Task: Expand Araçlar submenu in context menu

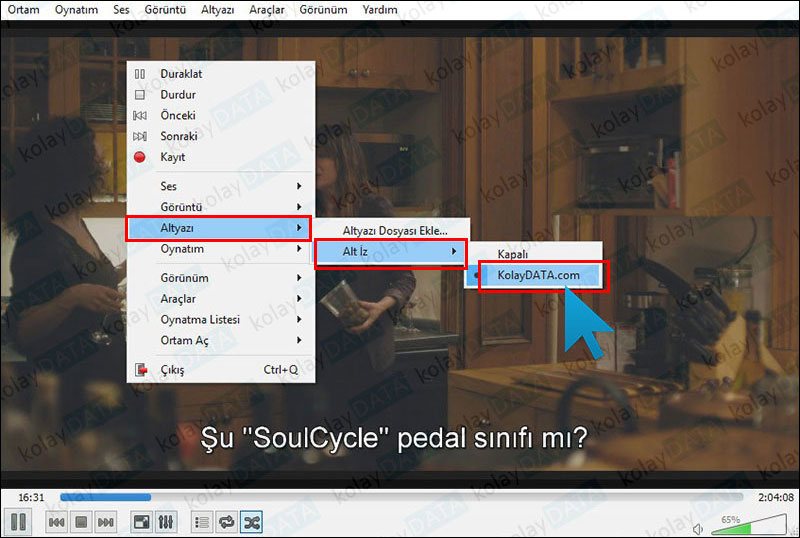Action: click(220, 299)
